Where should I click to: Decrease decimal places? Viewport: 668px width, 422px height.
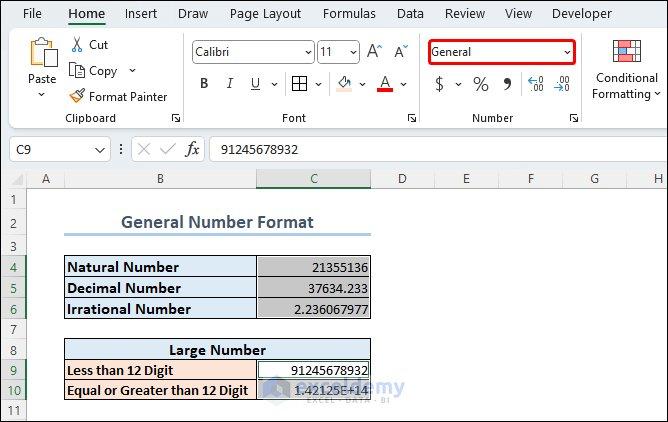[562, 84]
